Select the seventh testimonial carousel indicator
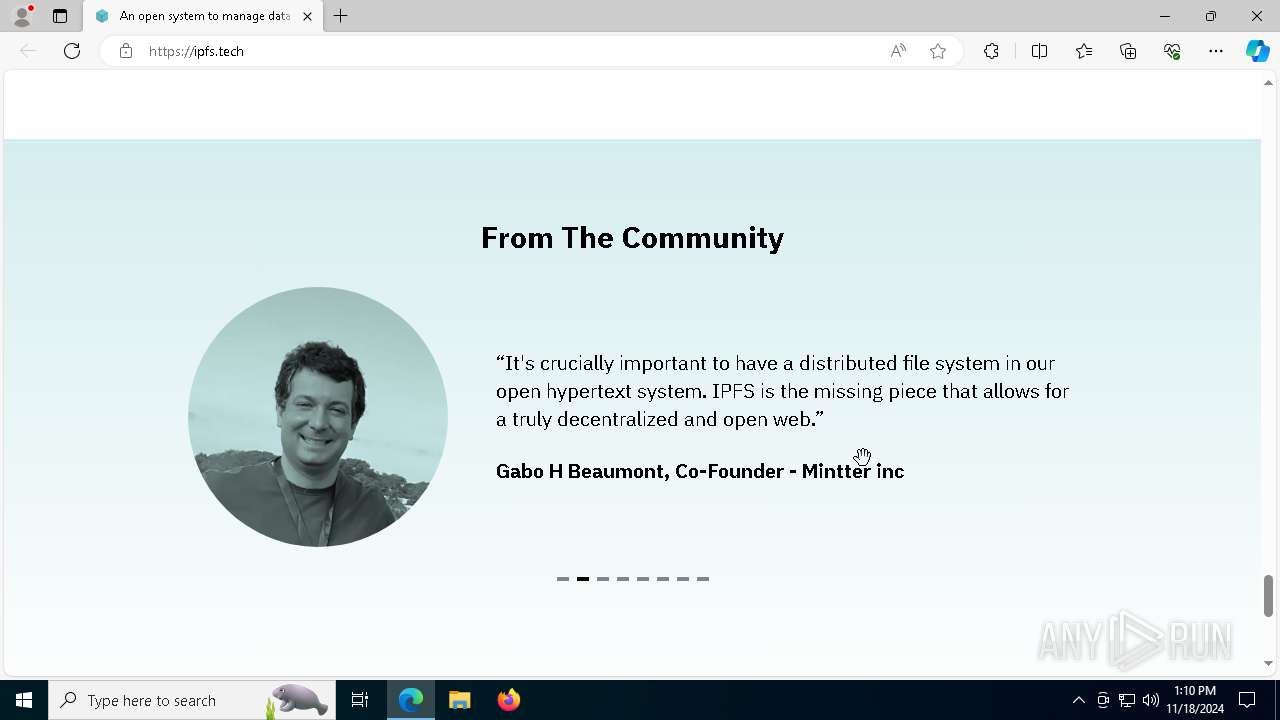Viewport: 1280px width, 720px height. [683, 579]
